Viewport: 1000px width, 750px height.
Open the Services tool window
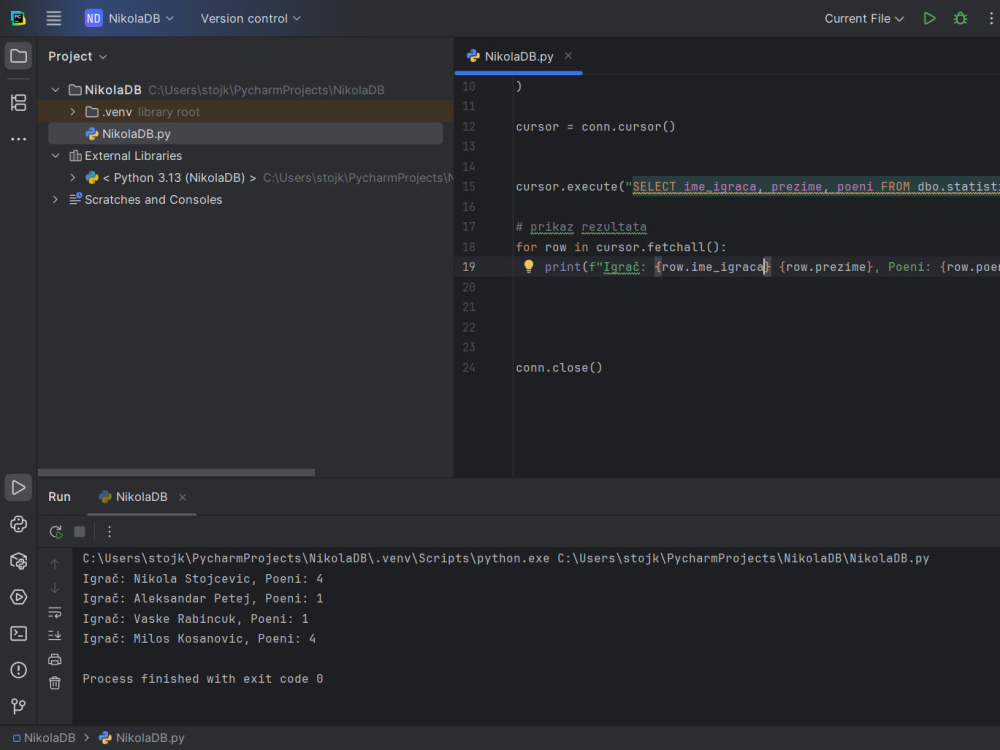coord(18,597)
